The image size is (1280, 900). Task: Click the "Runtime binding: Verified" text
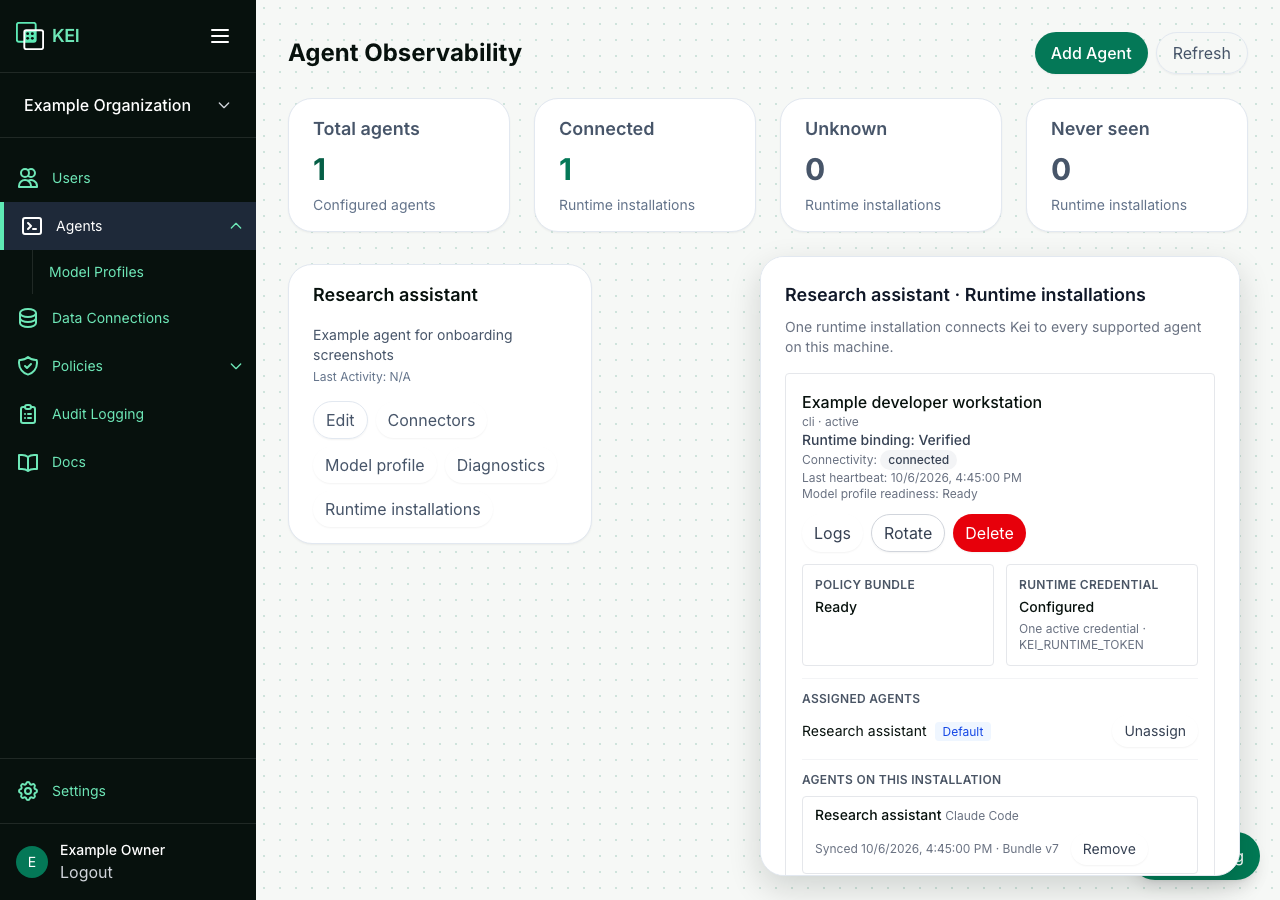click(x=886, y=440)
